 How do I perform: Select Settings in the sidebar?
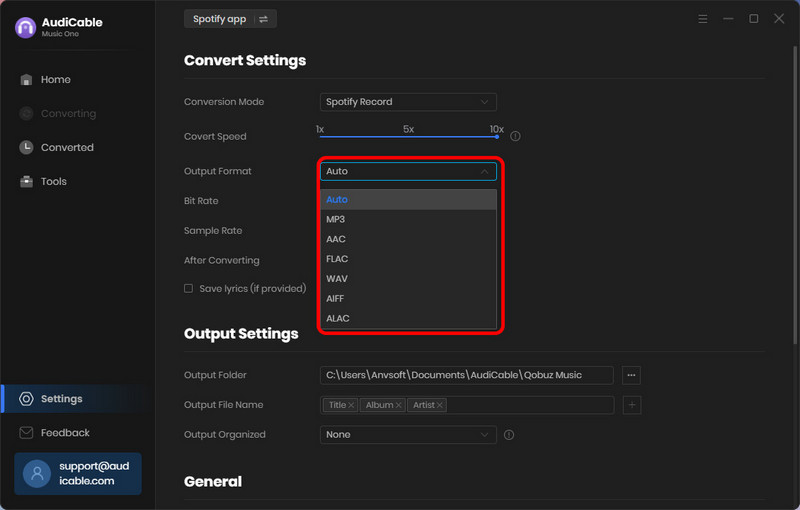tap(78, 399)
